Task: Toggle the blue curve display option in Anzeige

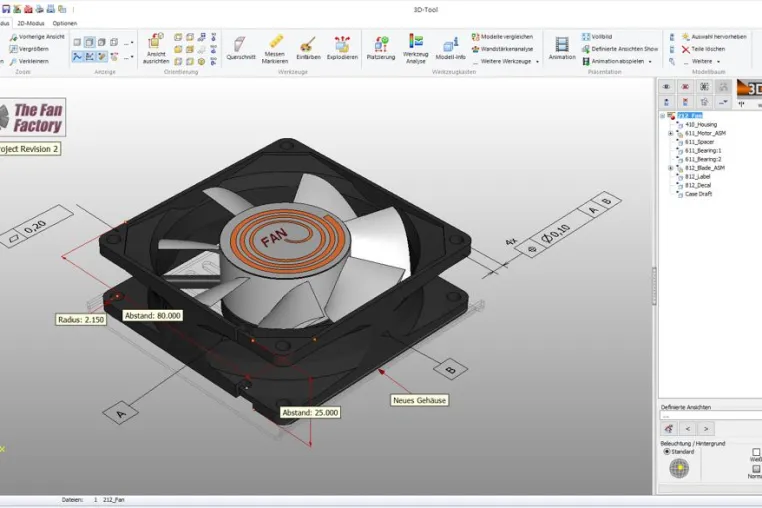Action: (x=77, y=57)
